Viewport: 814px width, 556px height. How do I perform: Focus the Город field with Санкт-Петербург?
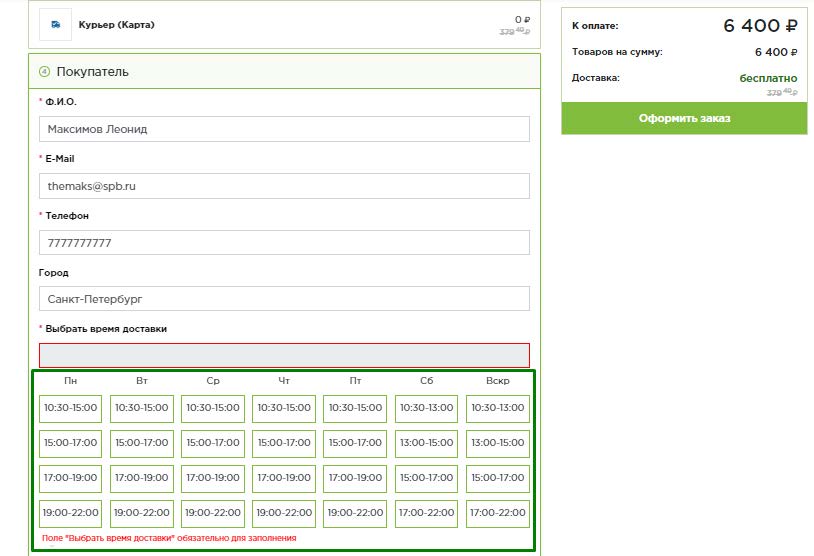tap(284, 299)
